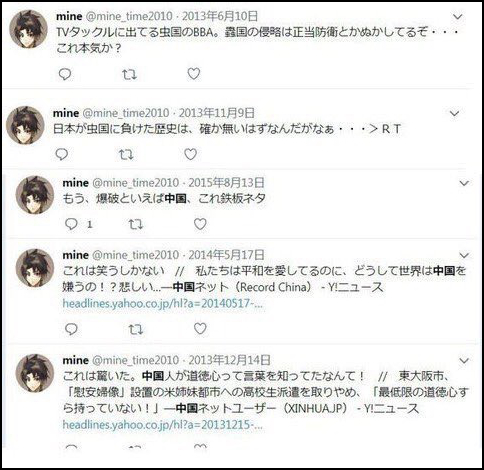Viewport: 484px width, 470px height.
Task: Retweet the 2014年5月17日 tweet
Action: tap(136, 330)
